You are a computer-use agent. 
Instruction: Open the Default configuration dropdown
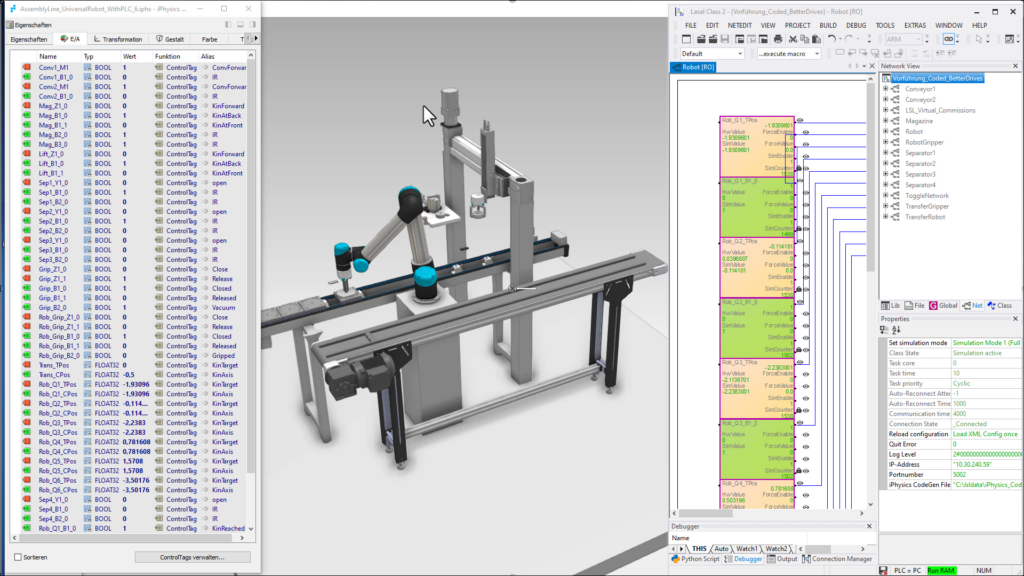(x=738, y=54)
